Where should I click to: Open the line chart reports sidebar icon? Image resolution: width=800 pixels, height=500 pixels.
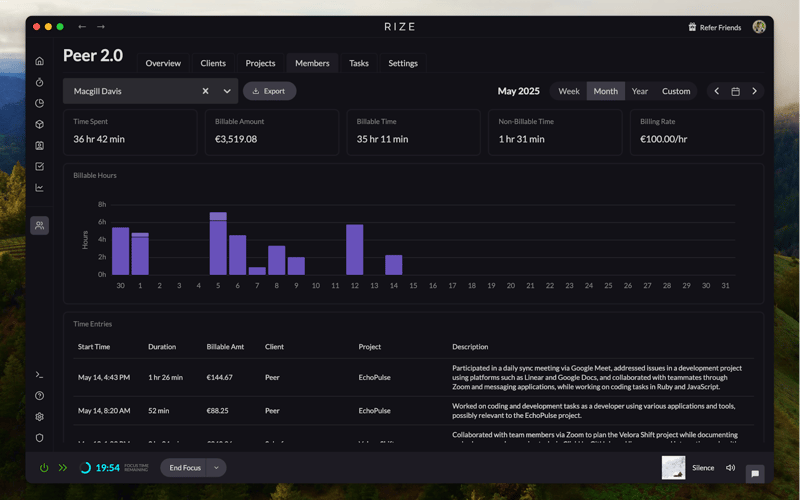(39, 188)
